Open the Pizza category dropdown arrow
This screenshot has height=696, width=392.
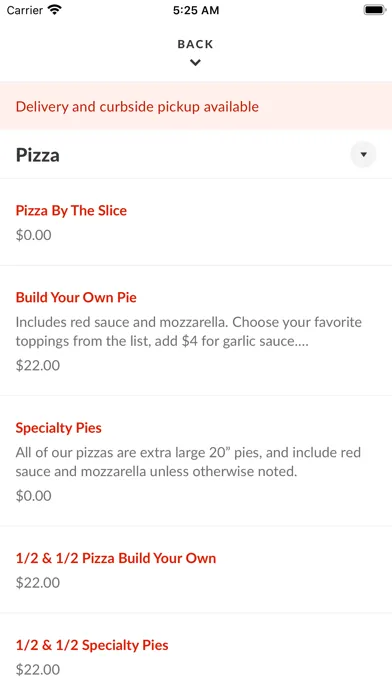(x=363, y=155)
